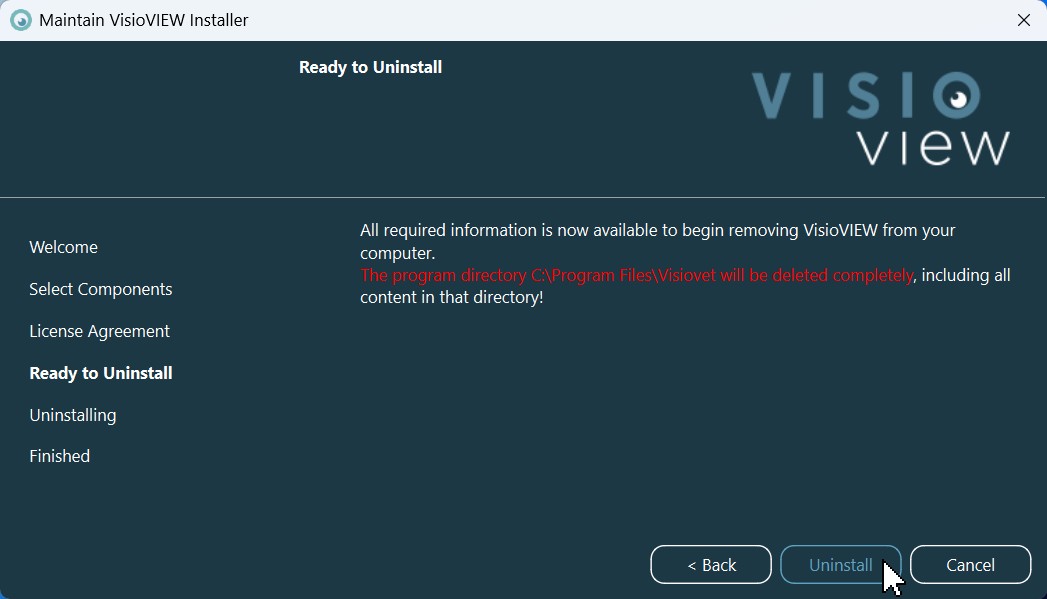The width and height of the screenshot is (1047, 599).
Task: Click the 'All required information' message line
Action: click(657, 230)
